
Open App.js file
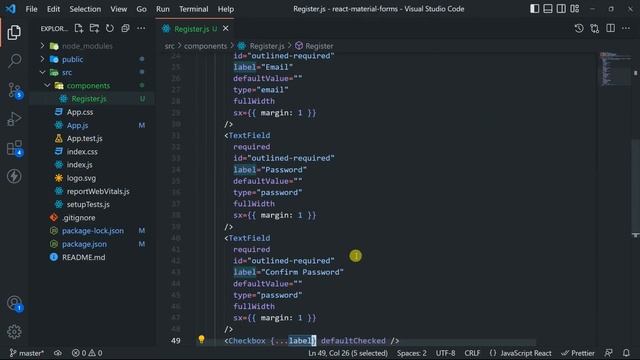point(78,125)
